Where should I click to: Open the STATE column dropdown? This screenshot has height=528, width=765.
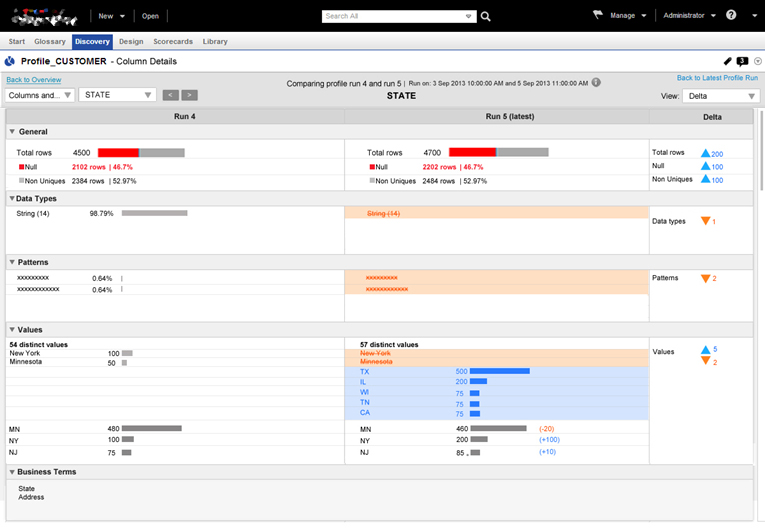click(117, 95)
